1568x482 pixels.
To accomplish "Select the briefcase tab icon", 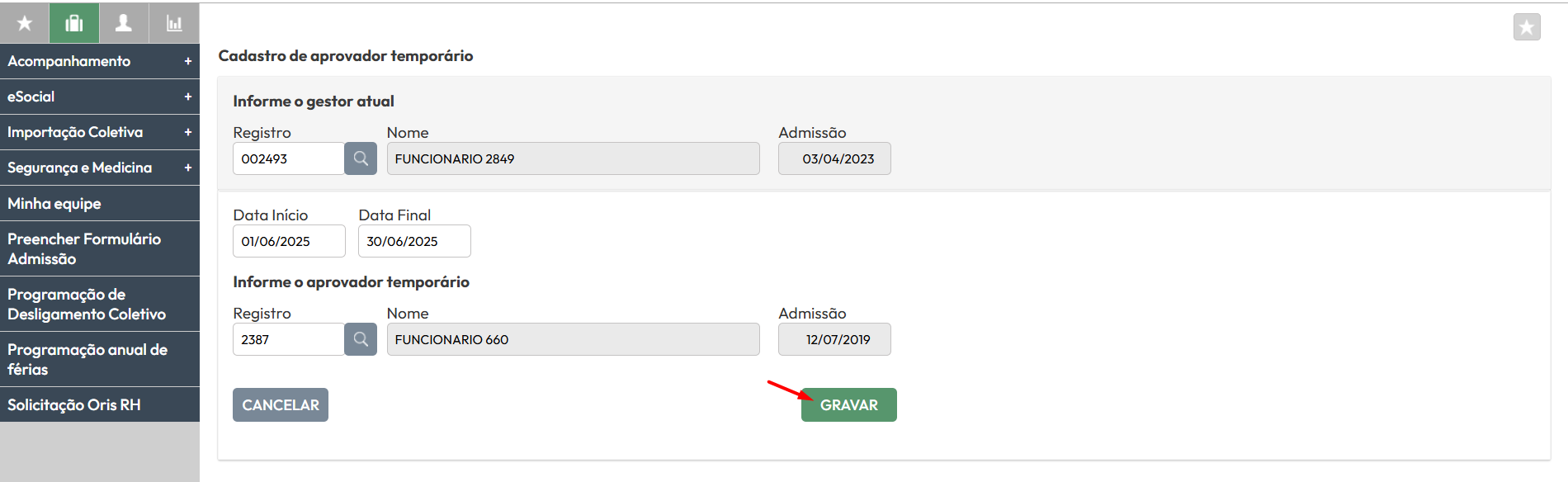I will (x=74, y=23).
